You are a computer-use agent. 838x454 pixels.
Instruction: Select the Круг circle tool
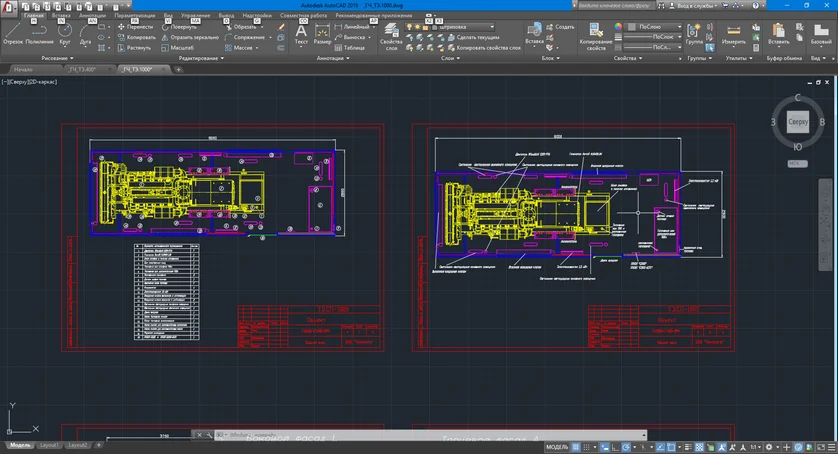tap(65, 33)
